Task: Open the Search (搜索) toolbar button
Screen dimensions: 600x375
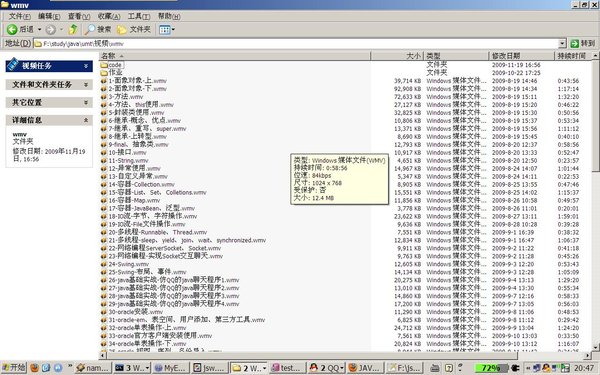Action: coord(98,29)
